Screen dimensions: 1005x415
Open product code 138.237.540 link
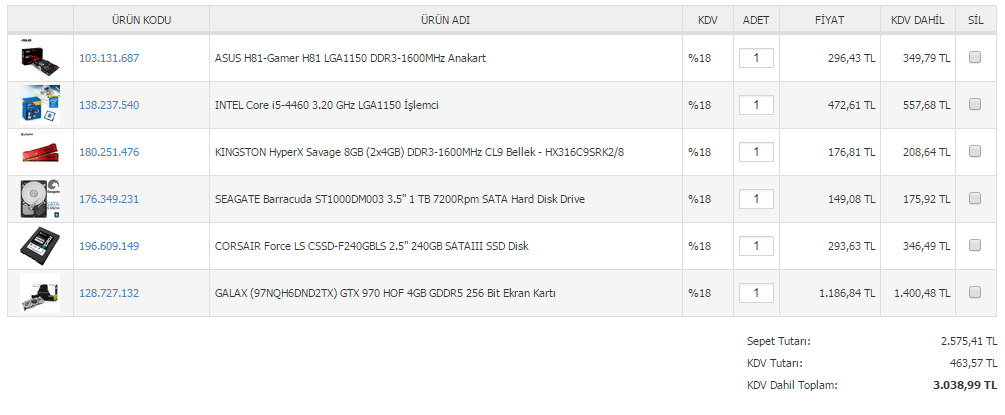point(109,105)
